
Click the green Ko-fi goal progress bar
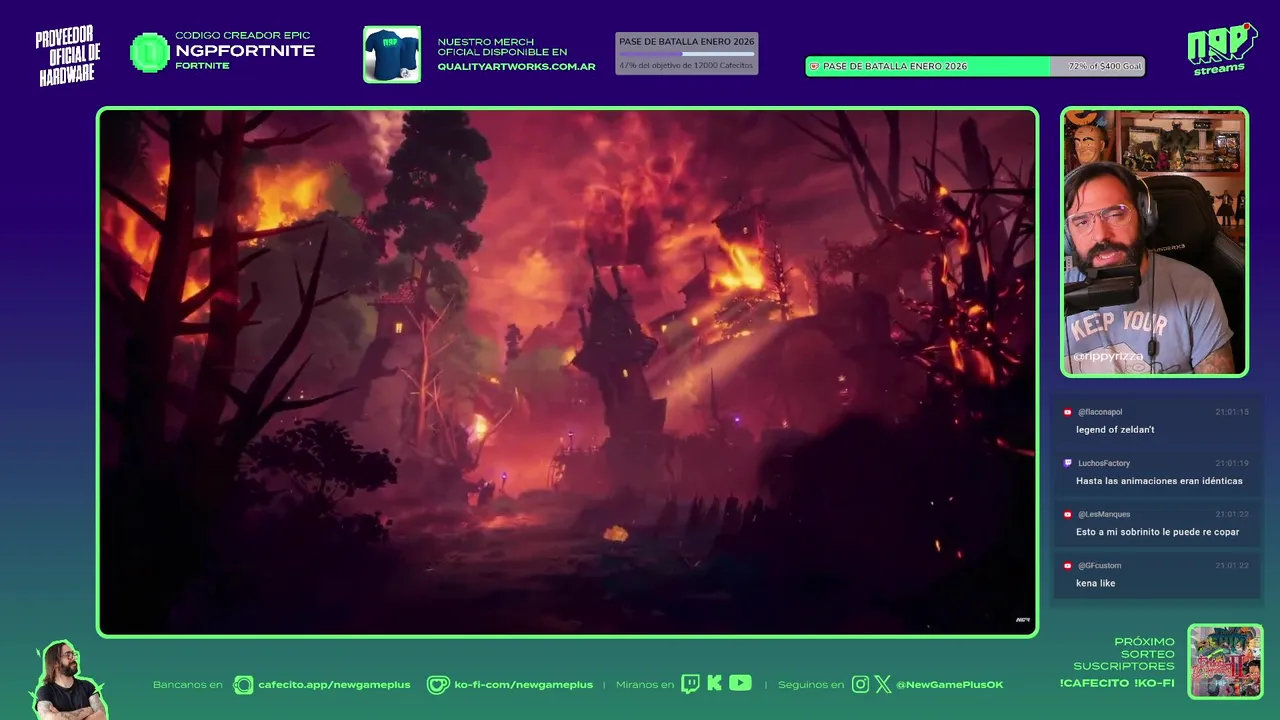[x=975, y=66]
